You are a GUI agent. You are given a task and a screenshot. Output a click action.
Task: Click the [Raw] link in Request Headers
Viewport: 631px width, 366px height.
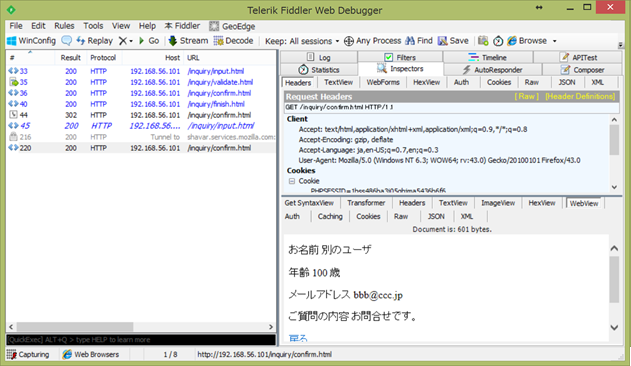tap(526, 96)
